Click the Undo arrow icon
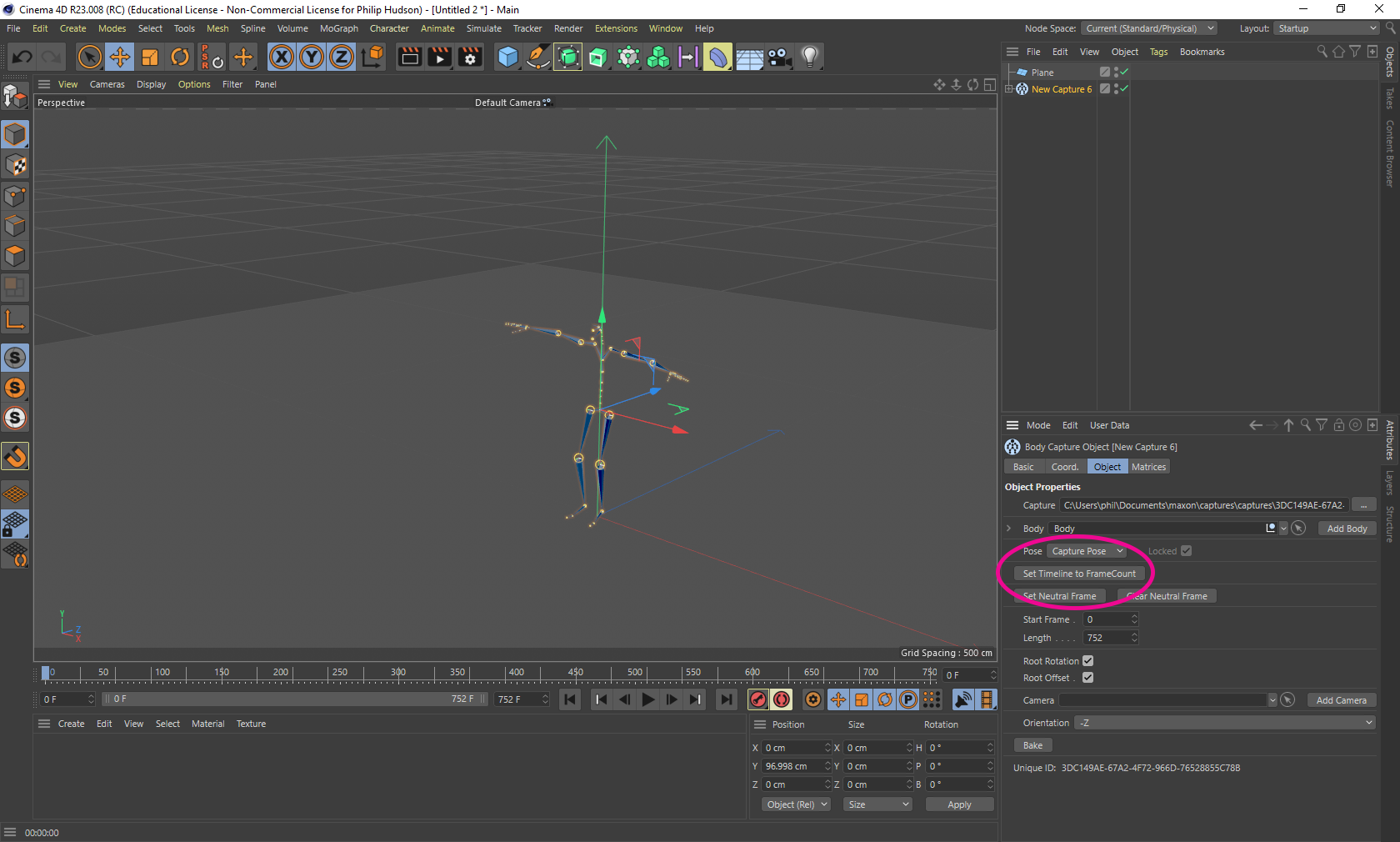1400x842 pixels. pyautogui.click(x=22, y=57)
